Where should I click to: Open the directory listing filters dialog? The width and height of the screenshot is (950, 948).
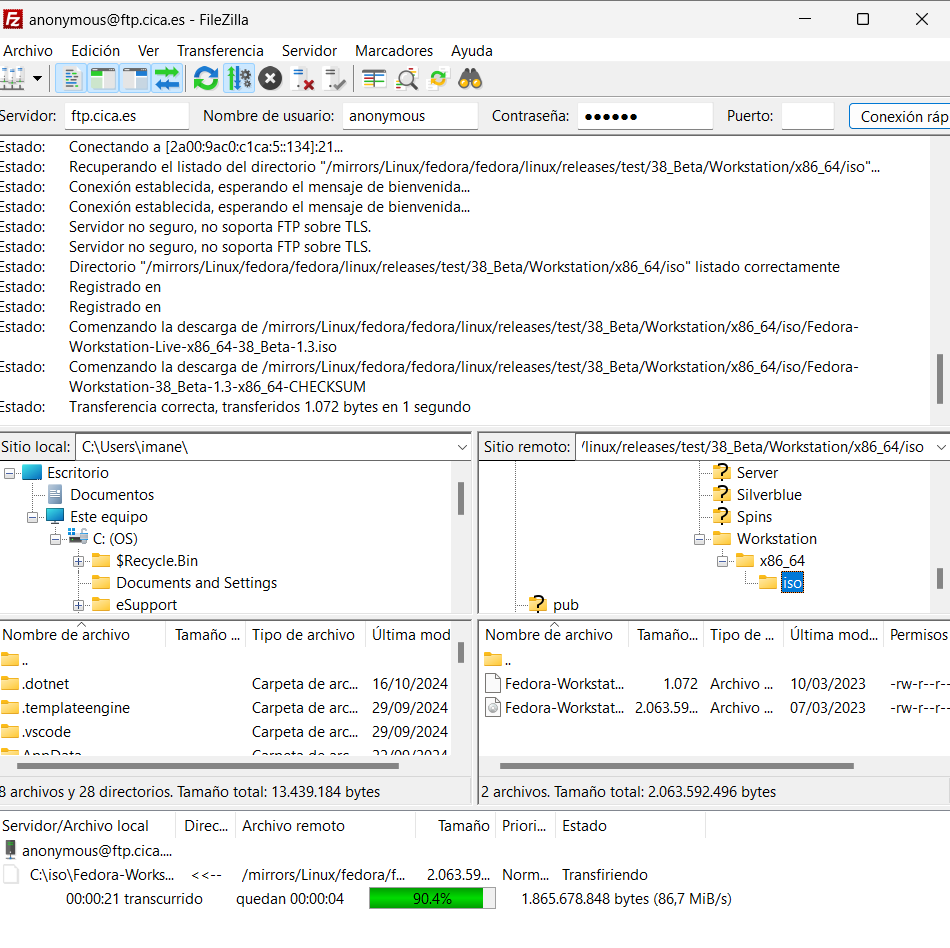[x=374, y=78]
